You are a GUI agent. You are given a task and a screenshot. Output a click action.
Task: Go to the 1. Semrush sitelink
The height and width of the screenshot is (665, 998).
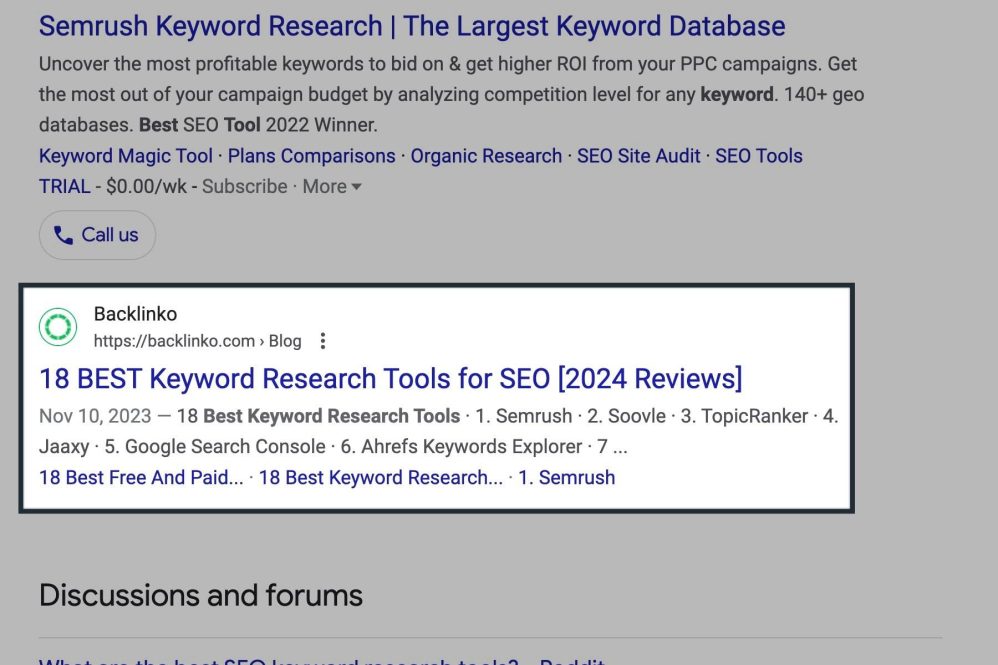point(566,478)
